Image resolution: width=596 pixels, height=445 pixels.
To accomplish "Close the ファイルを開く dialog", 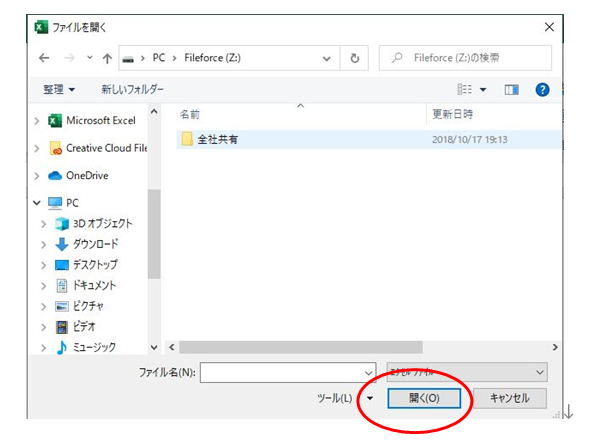I will (x=549, y=27).
